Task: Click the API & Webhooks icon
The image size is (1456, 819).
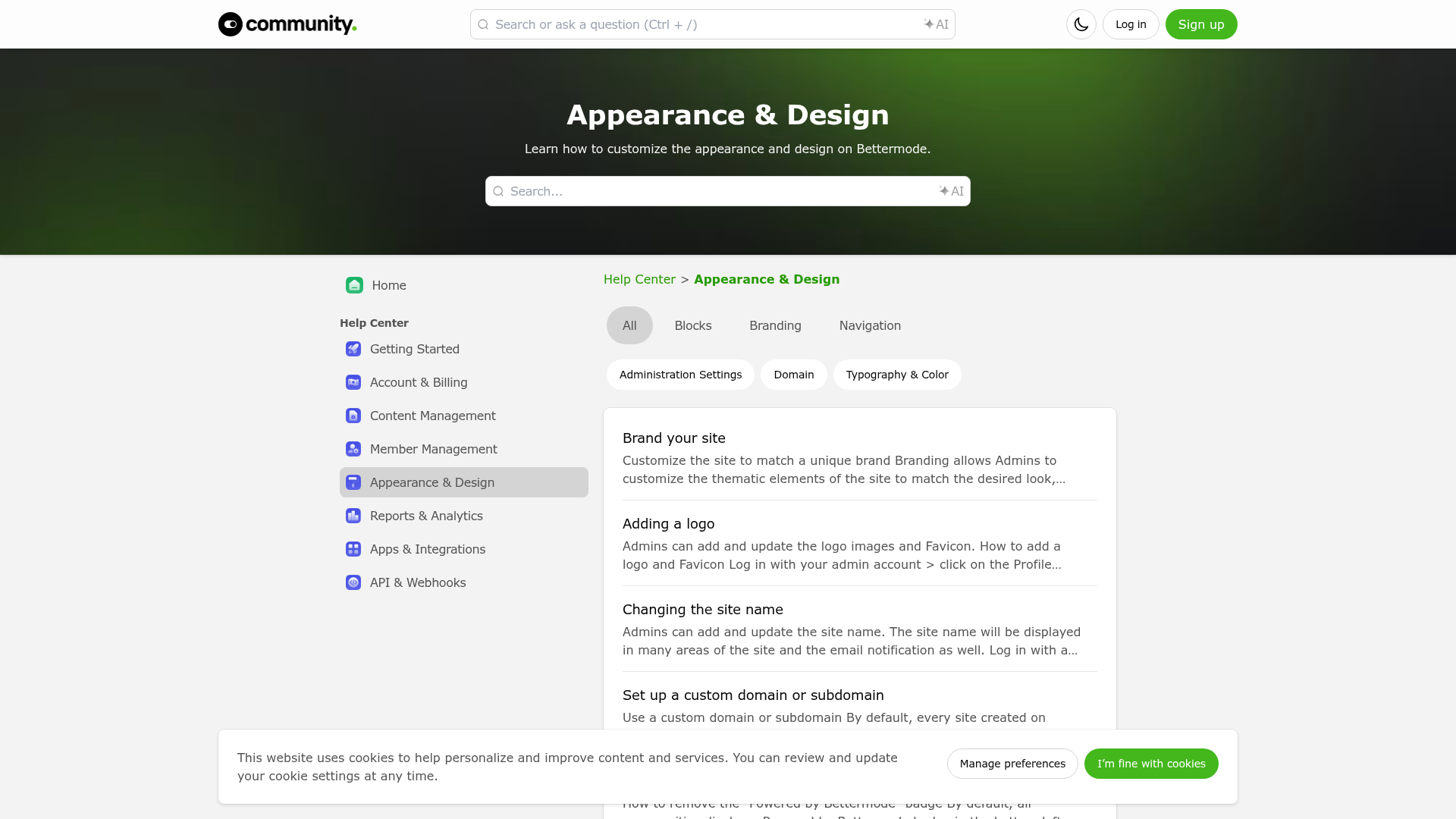Action: coord(353,582)
